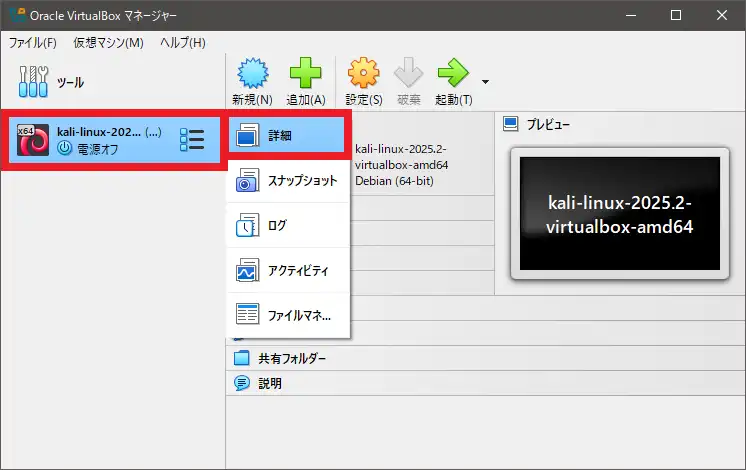Choose ログ from the popup menu
The width and height of the screenshot is (746, 470).
288,225
